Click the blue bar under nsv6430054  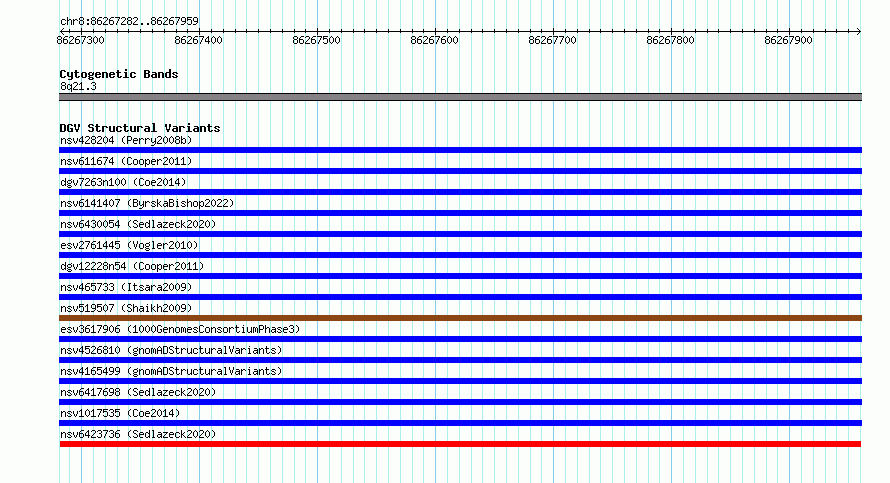(x=460, y=234)
